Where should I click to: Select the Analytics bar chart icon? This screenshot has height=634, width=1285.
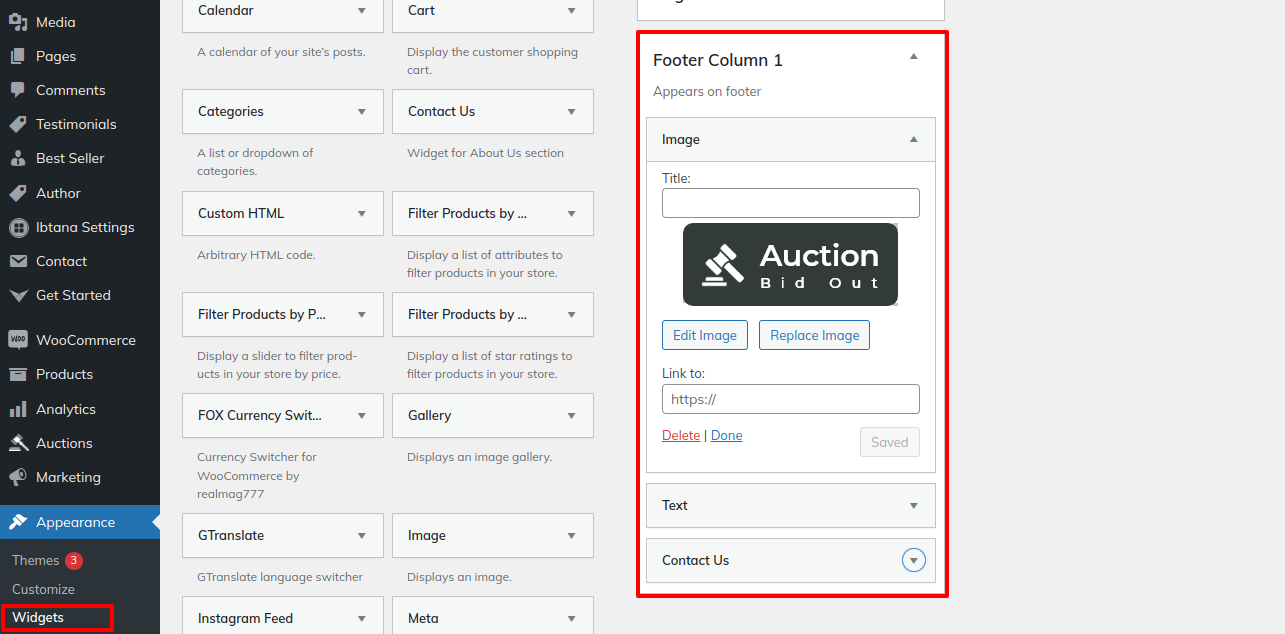[18, 409]
